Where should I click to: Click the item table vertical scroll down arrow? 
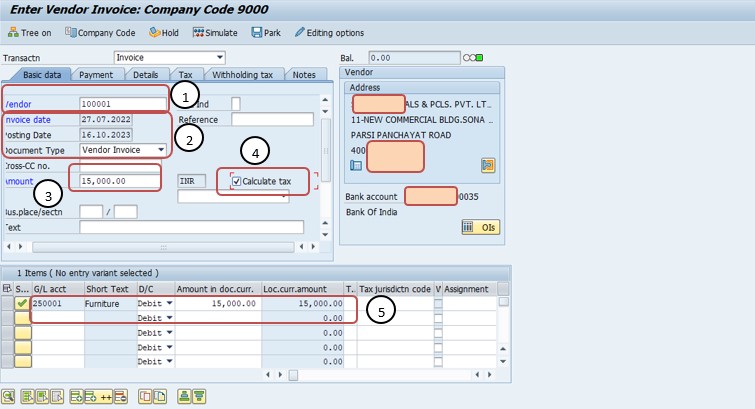point(503,361)
